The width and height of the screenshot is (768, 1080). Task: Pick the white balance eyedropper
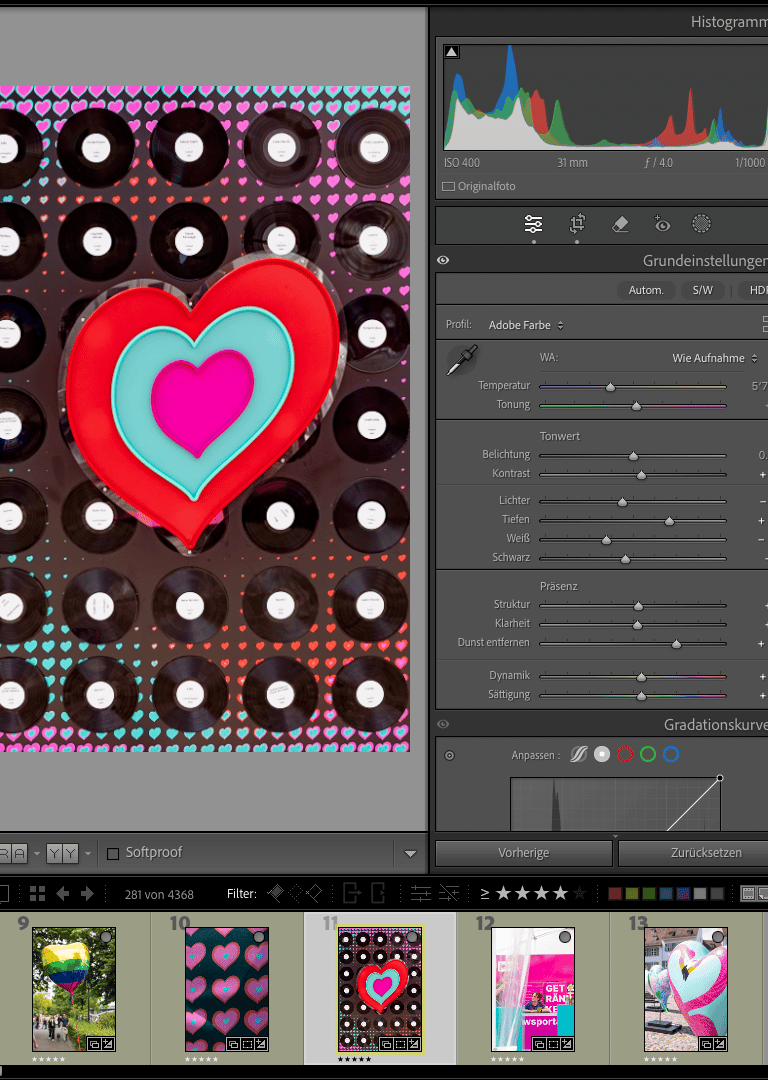(x=461, y=361)
